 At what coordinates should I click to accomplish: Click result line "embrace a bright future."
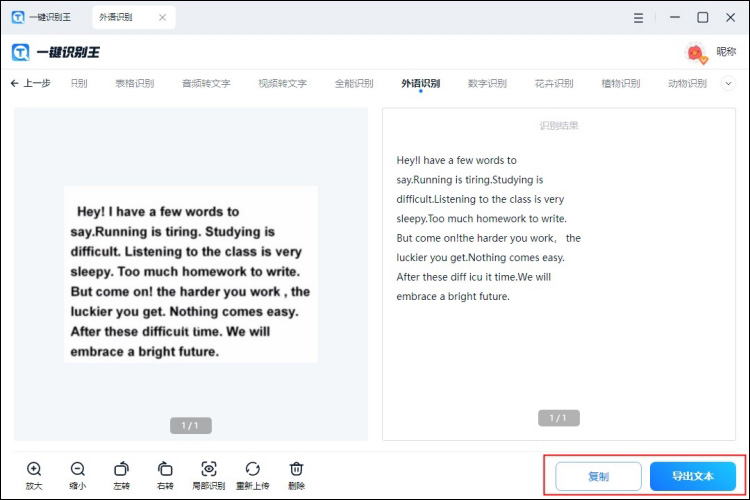[x=453, y=296]
